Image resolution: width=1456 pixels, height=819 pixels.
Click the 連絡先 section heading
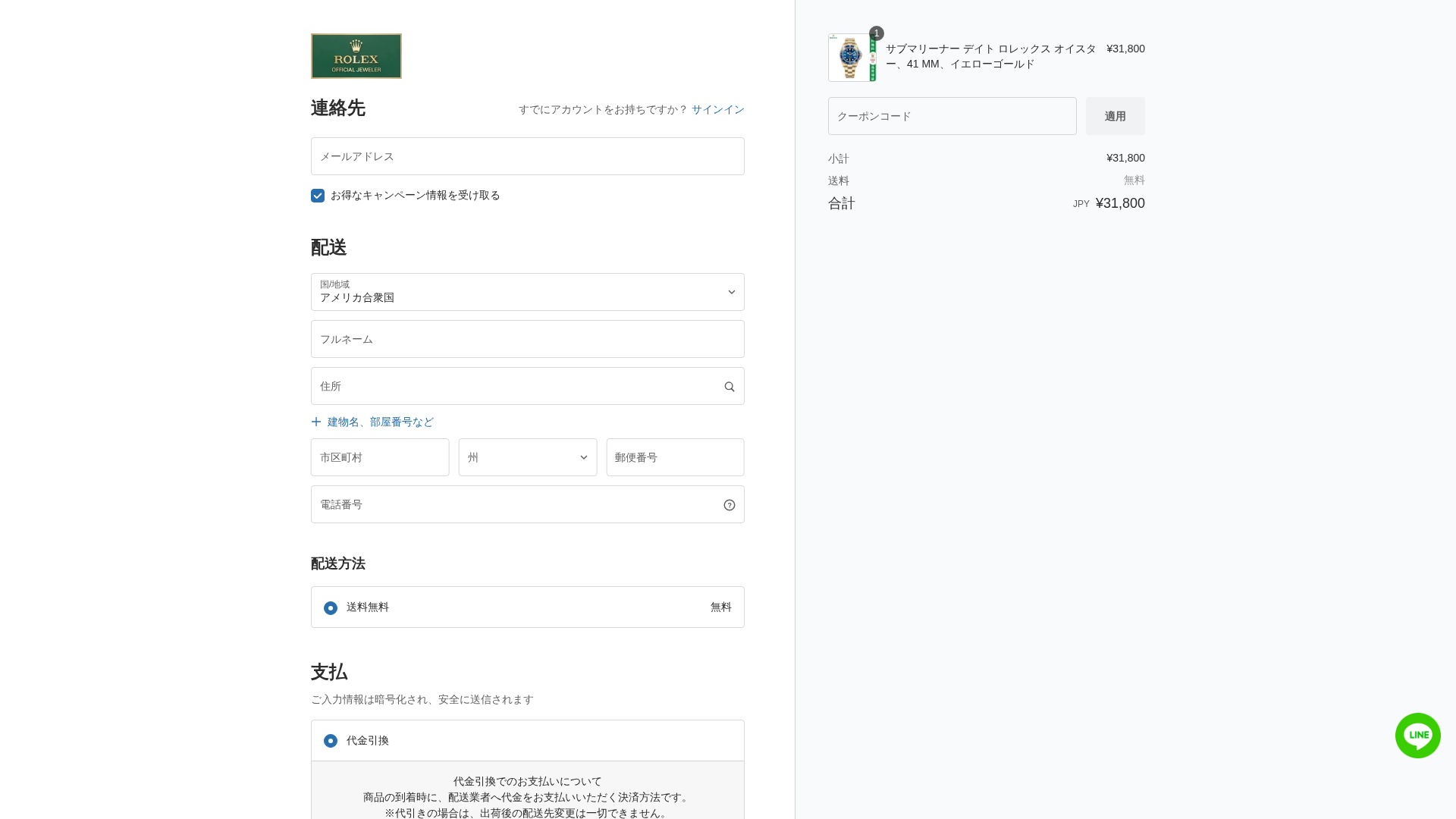[x=338, y=108]
